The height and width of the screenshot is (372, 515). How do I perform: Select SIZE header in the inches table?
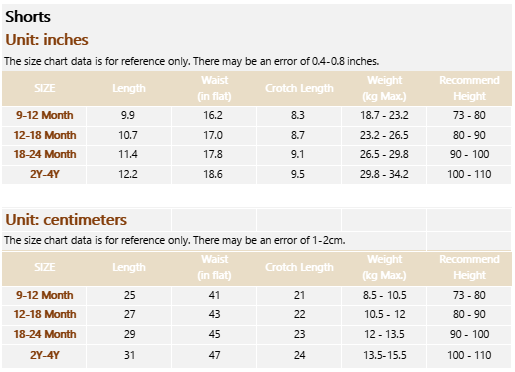pos(45,88)
